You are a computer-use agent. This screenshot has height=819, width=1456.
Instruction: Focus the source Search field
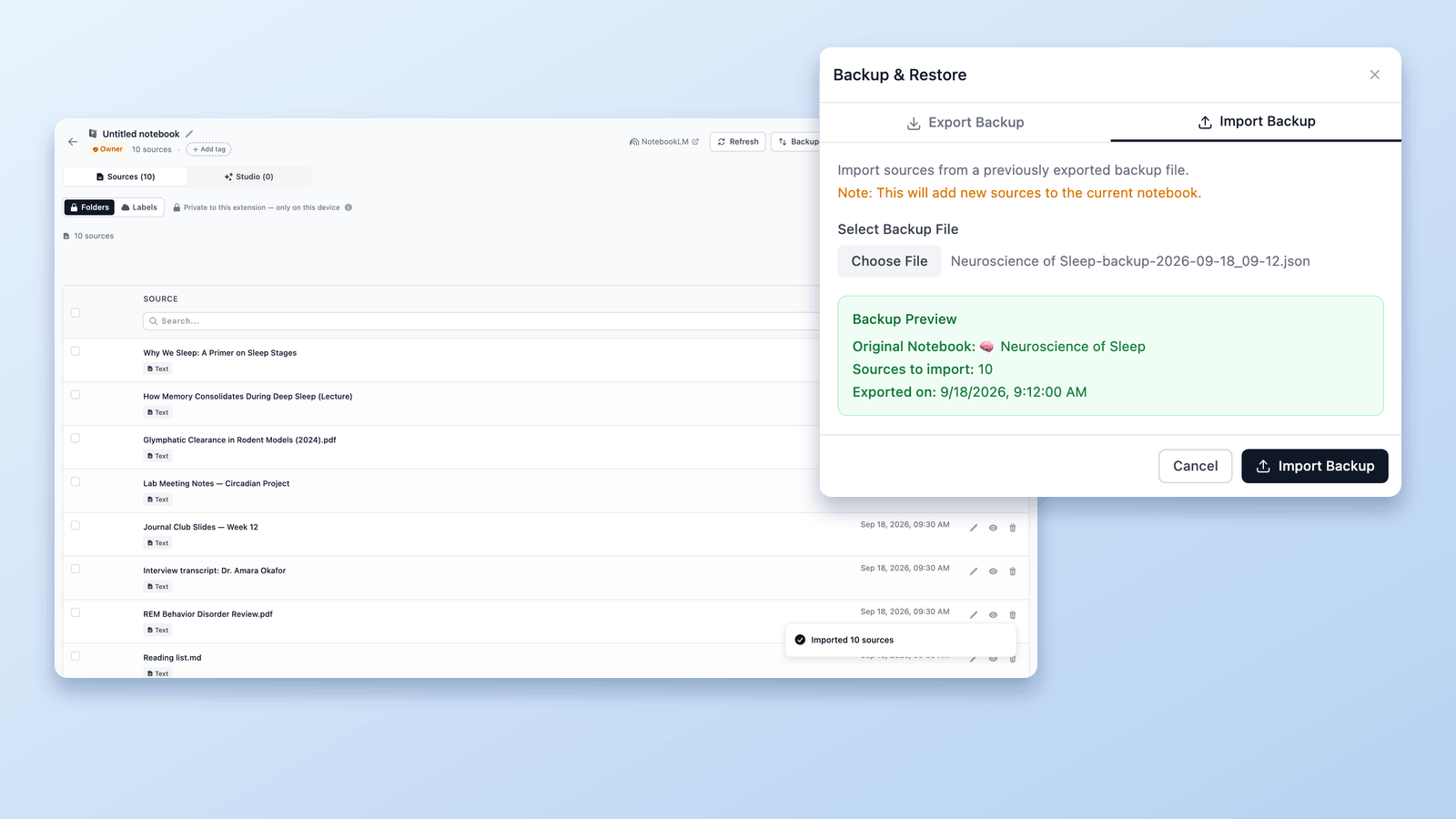point(482,321)
